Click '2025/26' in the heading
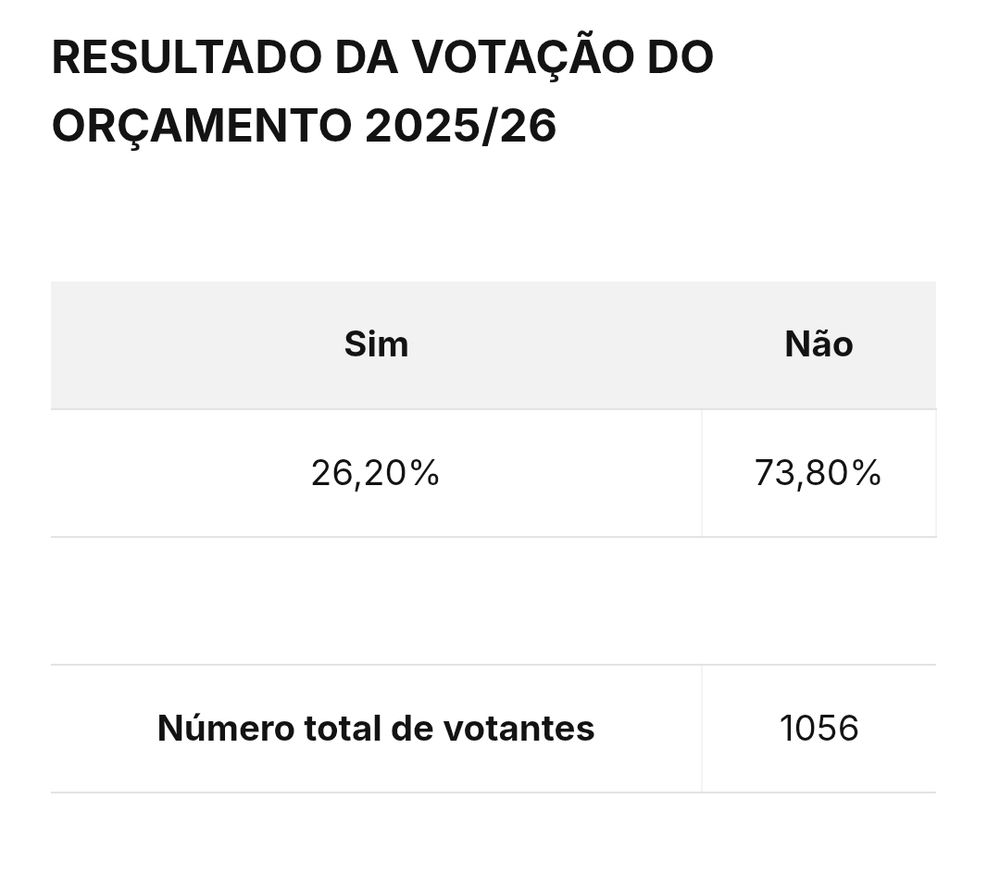Image resolution: width=1000 pixels, height=885 pixels. [x=460, y=126]
